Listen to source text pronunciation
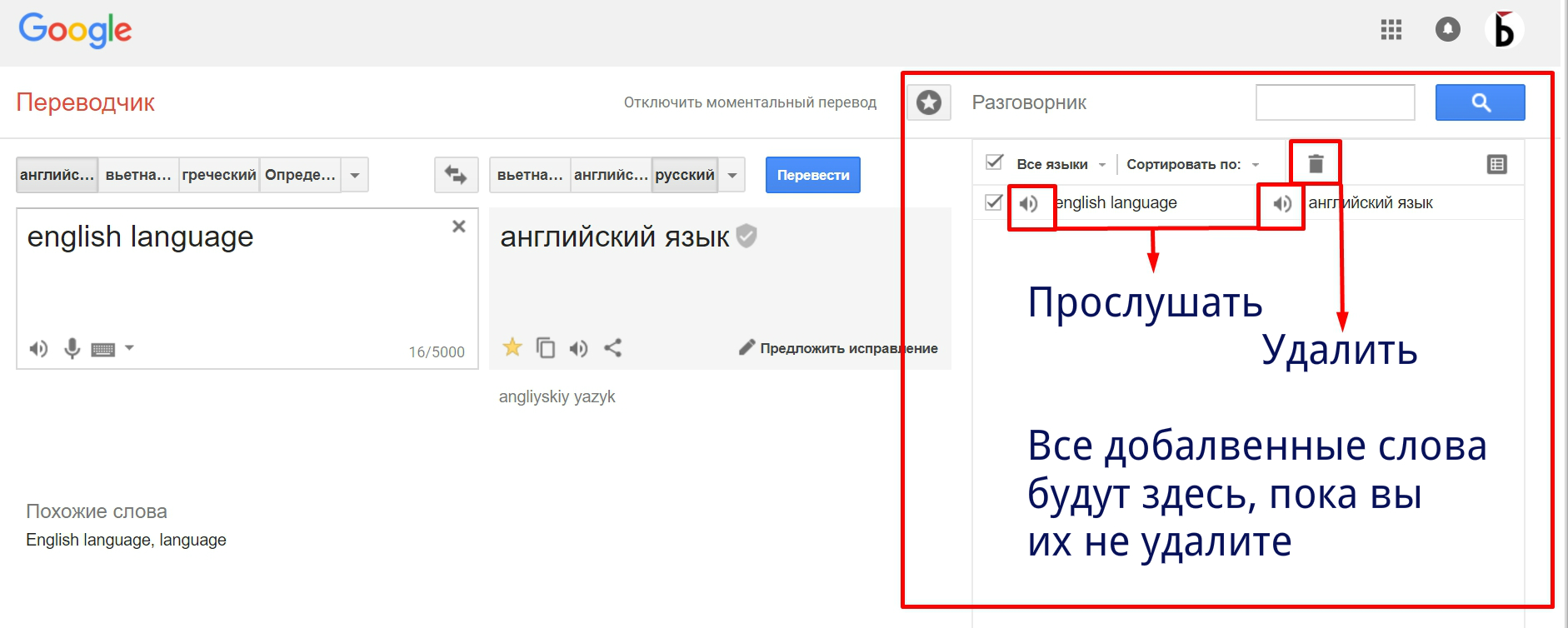Screen dimensions: 1568x628 pyautogui.click(x=38, y=348)
